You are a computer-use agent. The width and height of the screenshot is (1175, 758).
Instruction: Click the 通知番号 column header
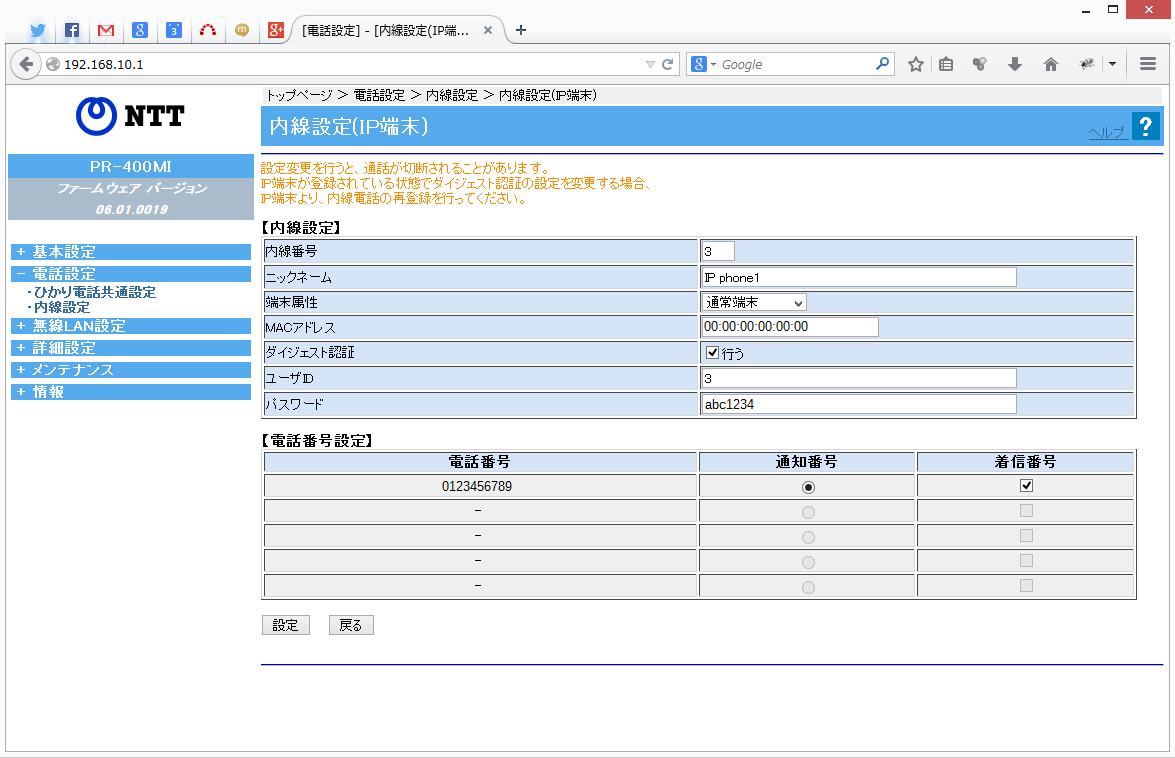[x=807, y=462]
